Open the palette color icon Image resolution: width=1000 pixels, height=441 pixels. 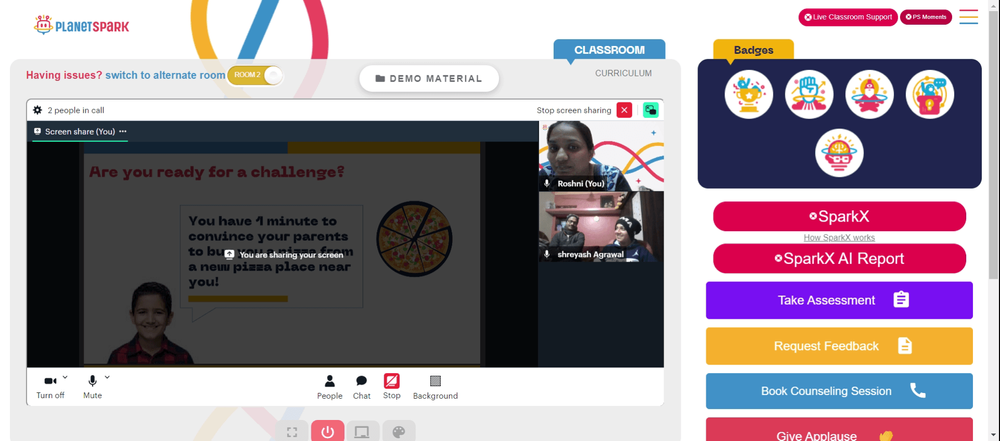click(399, 432)
